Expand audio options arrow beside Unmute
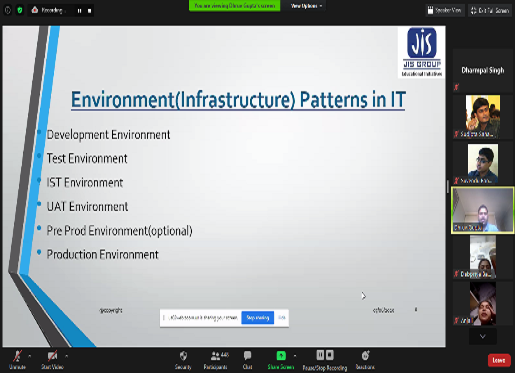The image size is (515, 373). click(30, 356)
